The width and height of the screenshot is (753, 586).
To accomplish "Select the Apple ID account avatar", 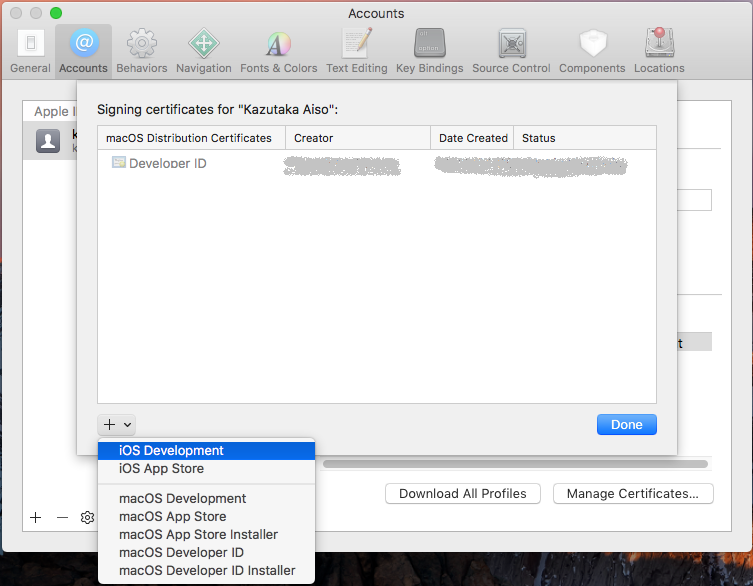I will pos(48,141).
